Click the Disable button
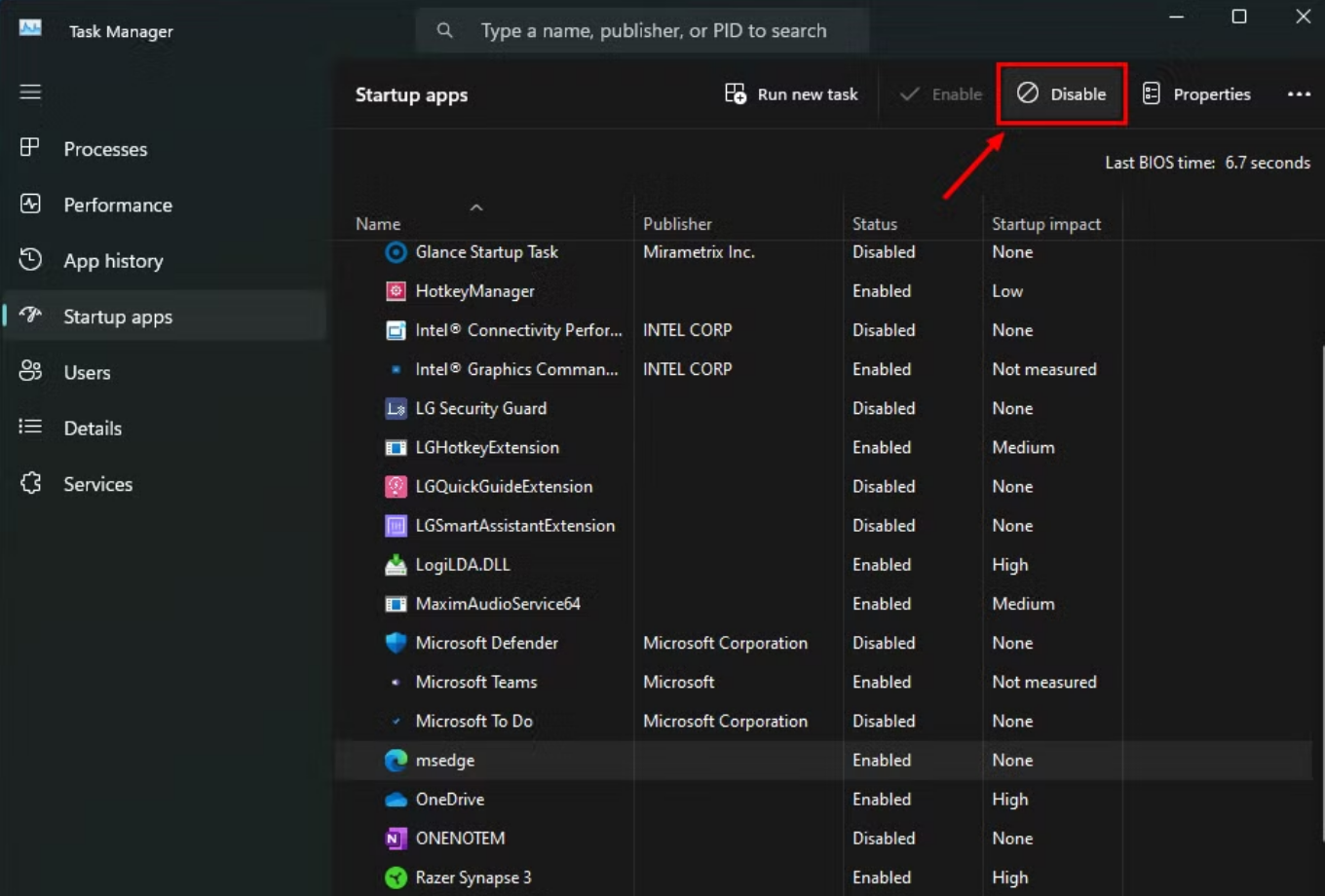Screen dimensions: 1325x896 [x=1062, y=94]
